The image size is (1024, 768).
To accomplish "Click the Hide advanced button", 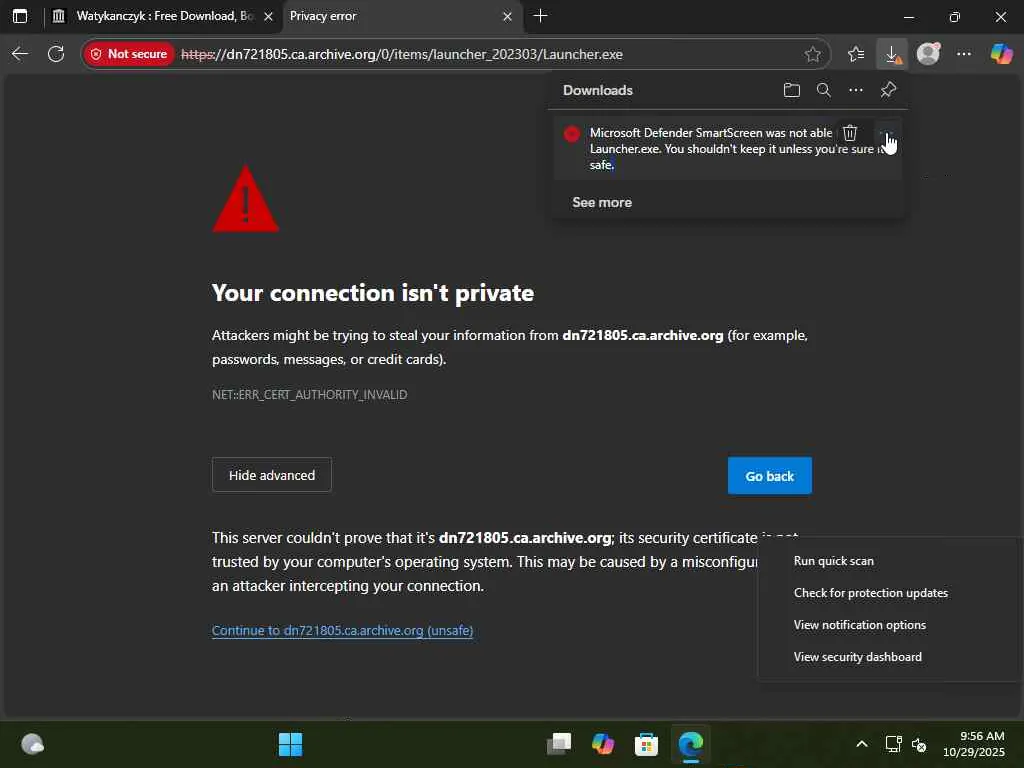I will 272,475.
